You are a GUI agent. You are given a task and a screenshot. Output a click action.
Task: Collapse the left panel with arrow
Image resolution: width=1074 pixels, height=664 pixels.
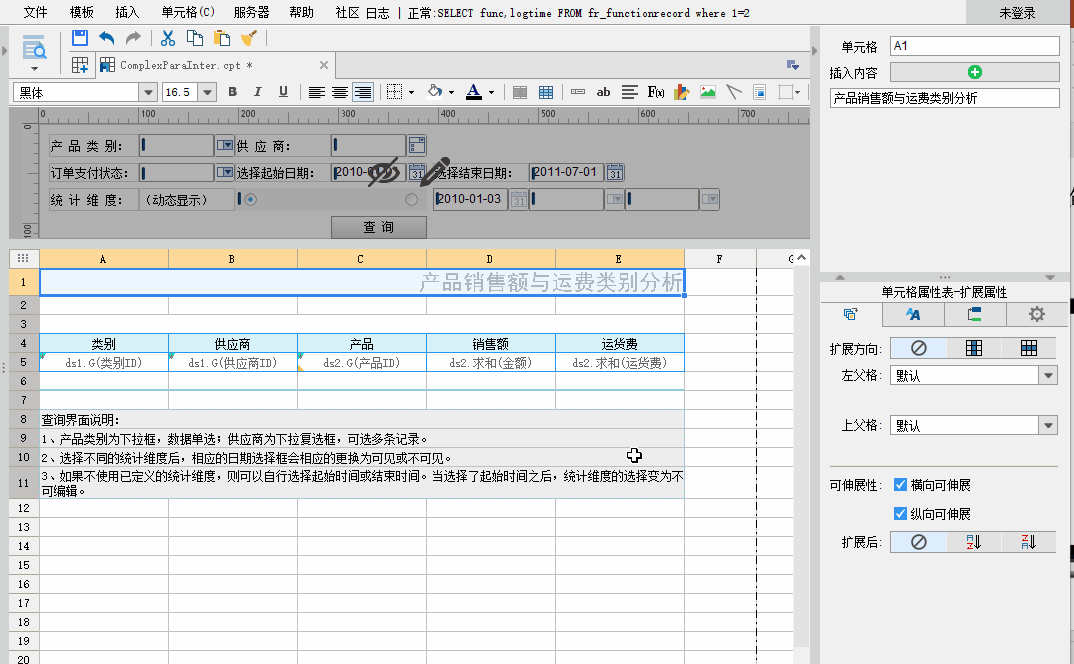[x=5, y=50]
